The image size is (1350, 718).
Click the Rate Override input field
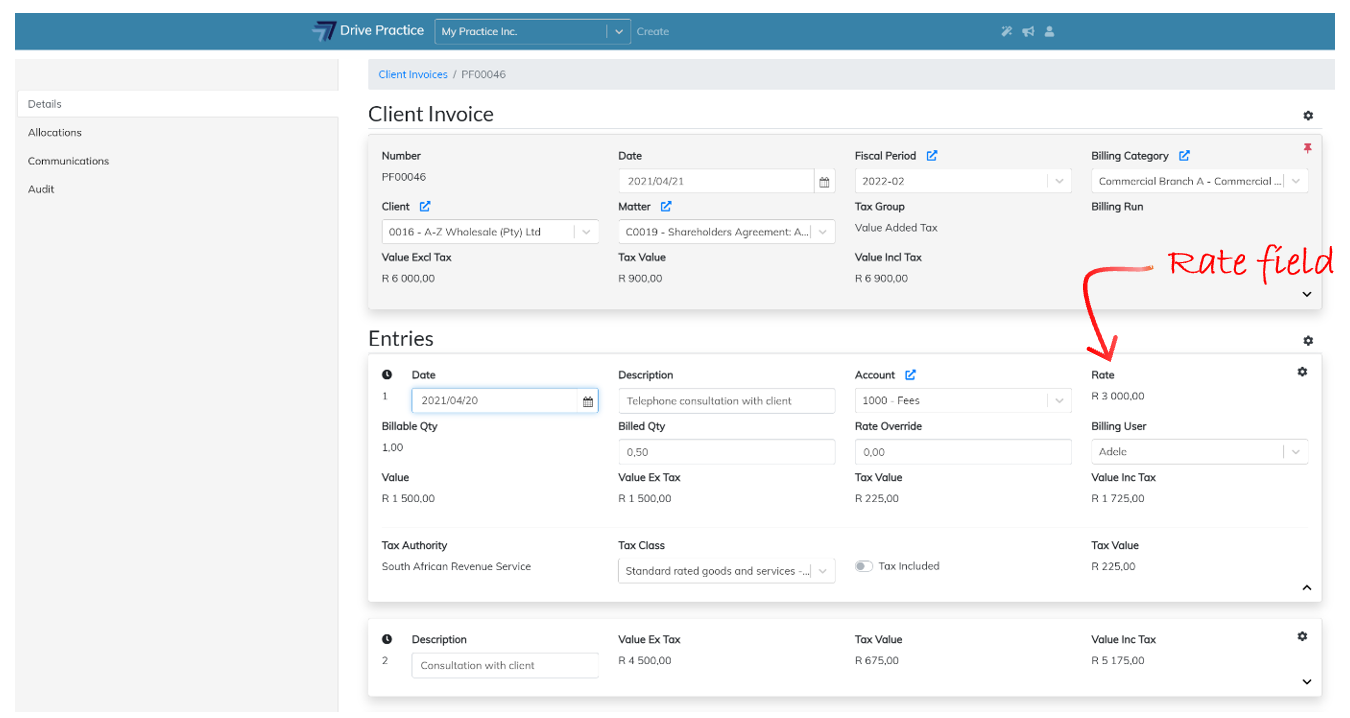[962, 452]
